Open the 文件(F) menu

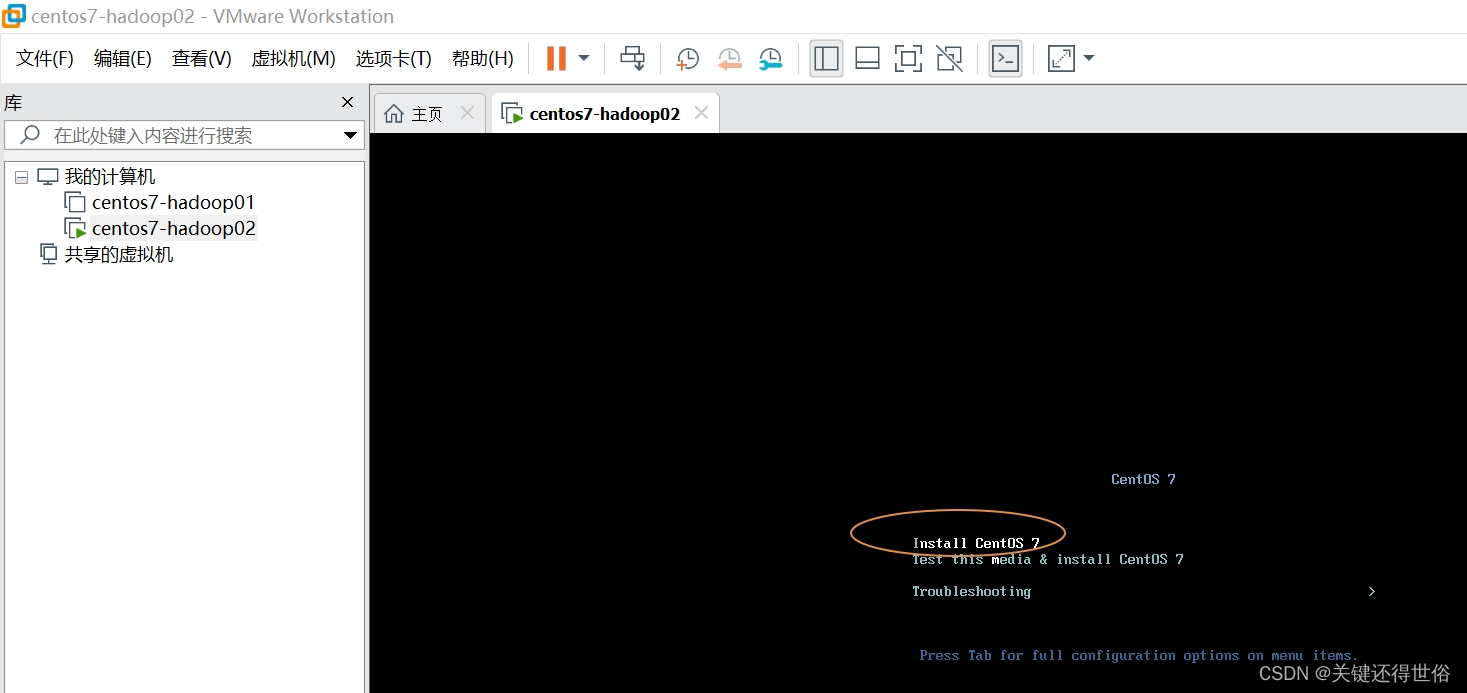[45, 59]
